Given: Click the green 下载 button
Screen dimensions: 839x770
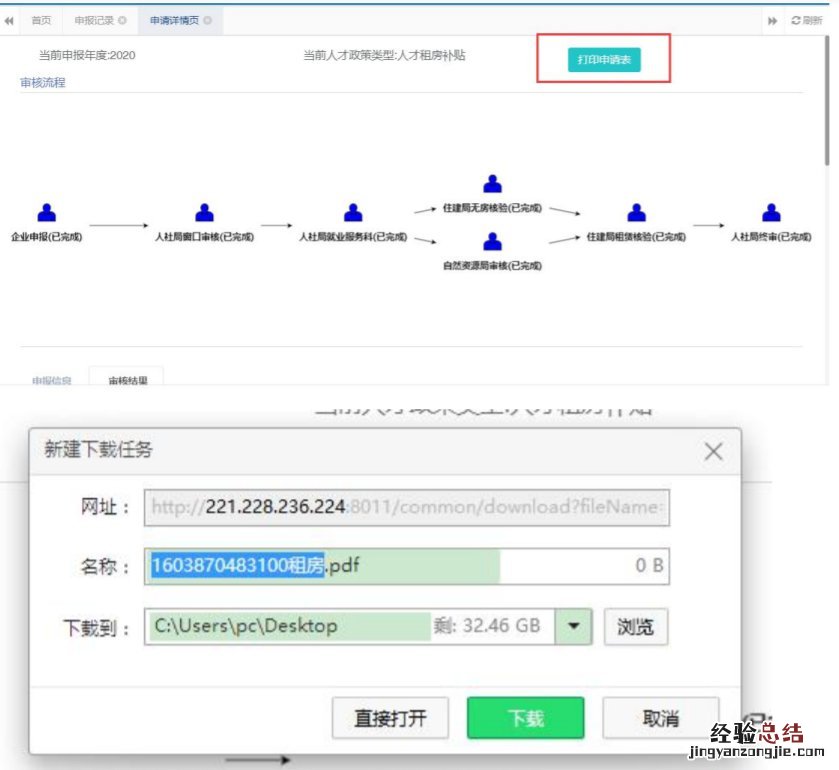Looking at the screenshot, I should (x=525, y=718).
